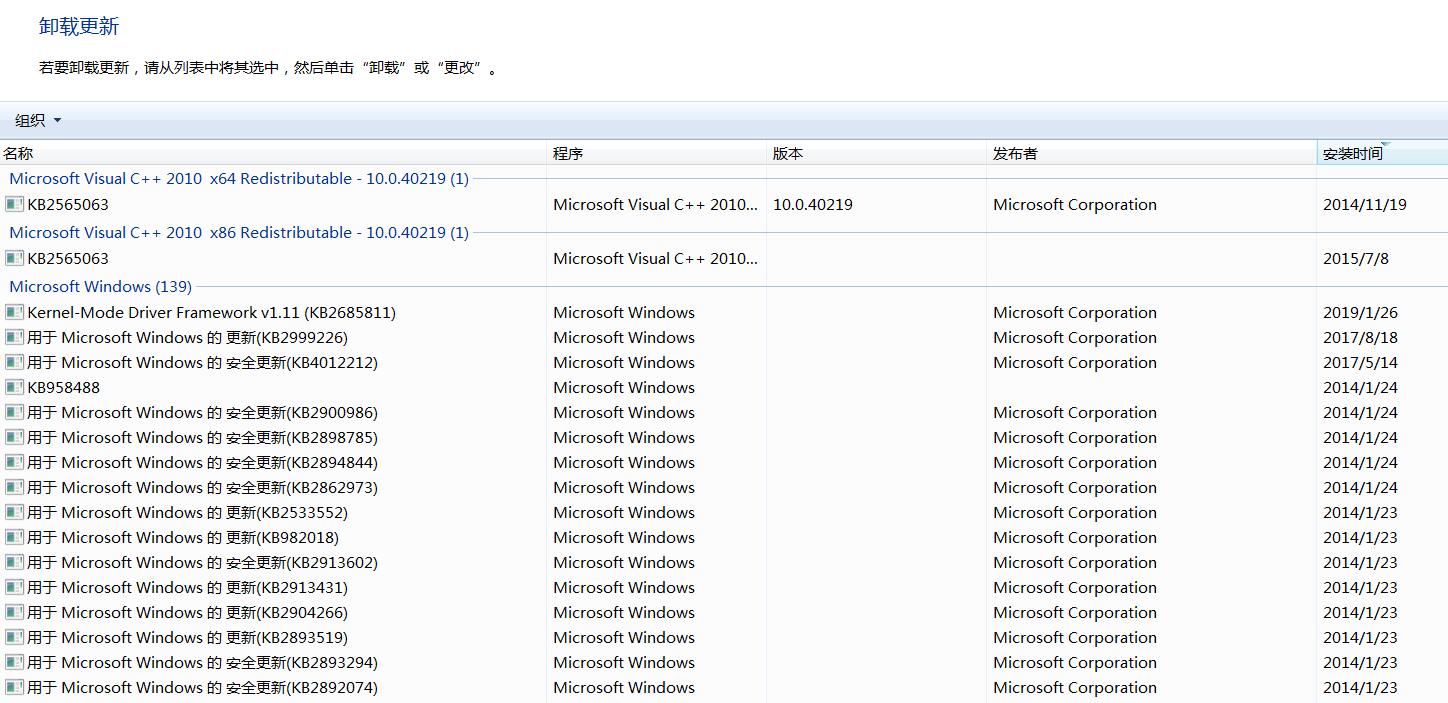
Task: Select the 更新(KB2913431) entry
Action: 188,587
